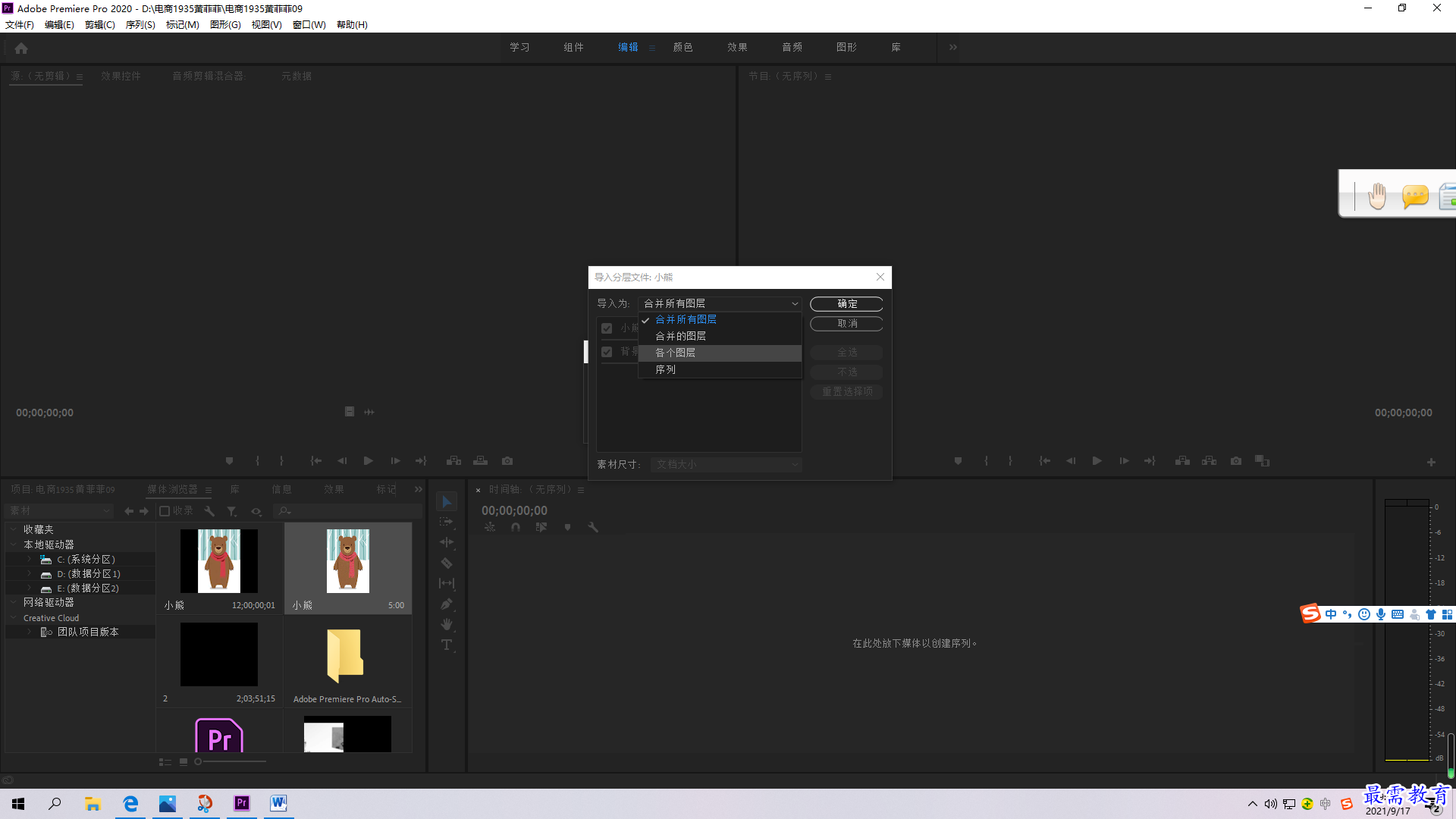
Task: Click the media browser search field
Action: click(347, 511)
